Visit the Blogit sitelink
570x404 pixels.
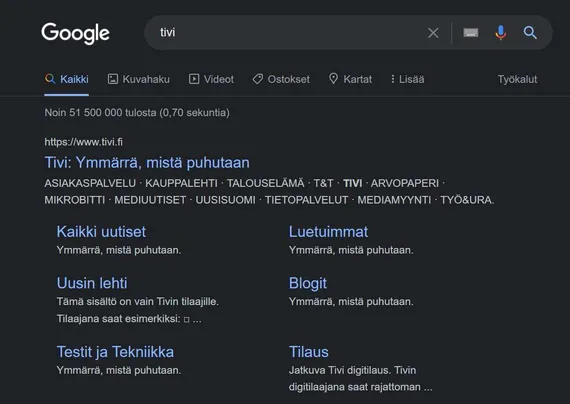click(x=308, y=283)
